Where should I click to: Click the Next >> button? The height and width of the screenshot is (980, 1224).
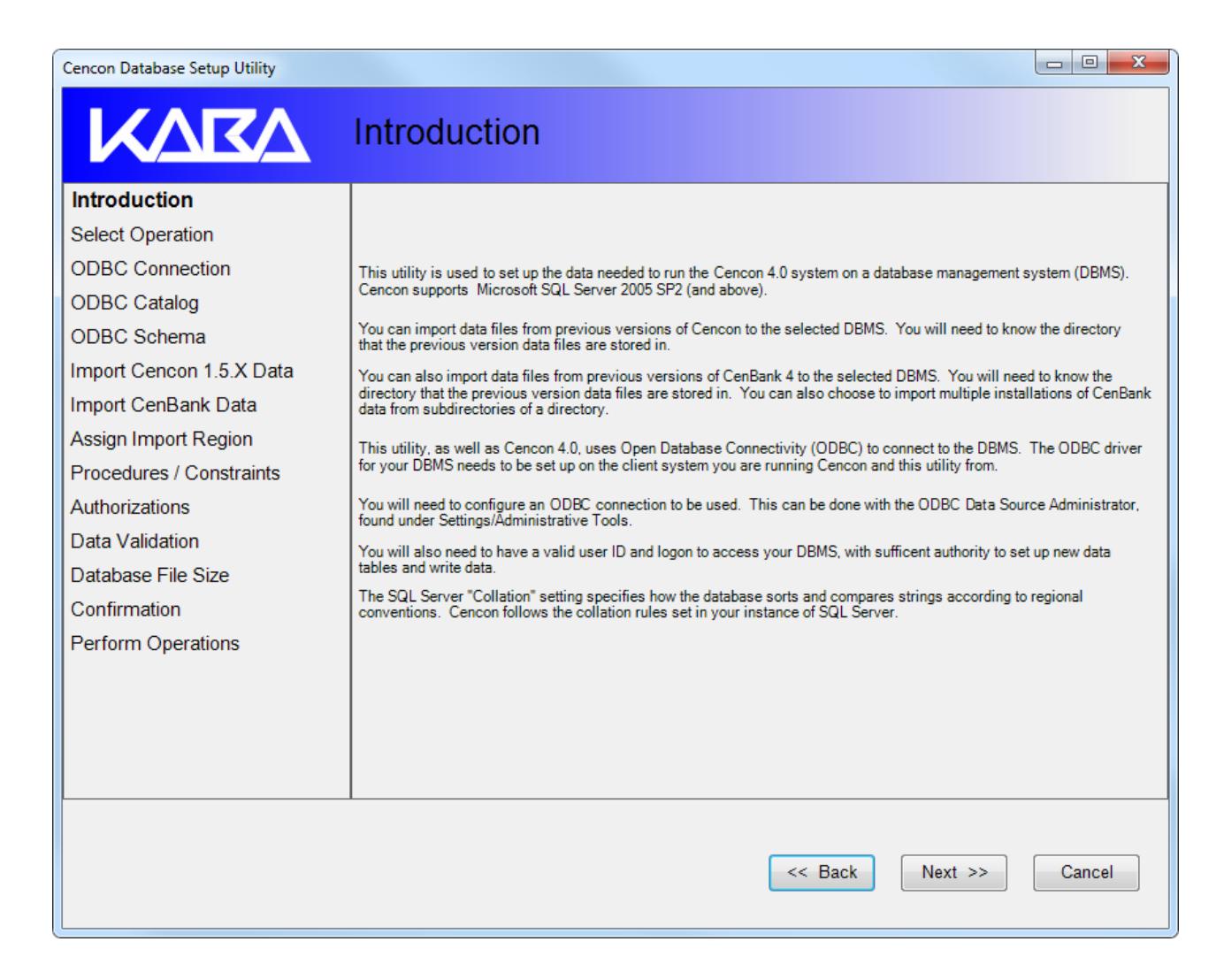(x=953, y=872)
